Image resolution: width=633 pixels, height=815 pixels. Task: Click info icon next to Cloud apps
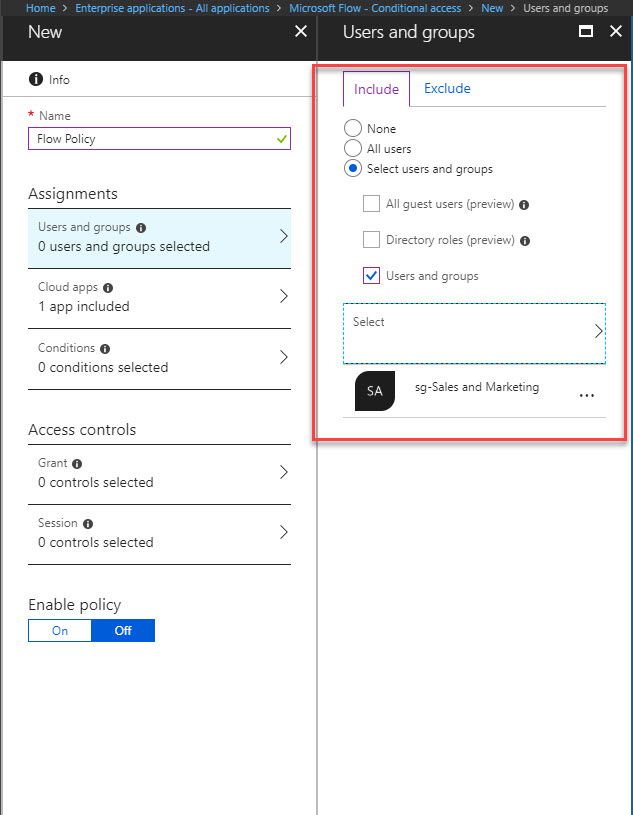[x=108, y=287]
